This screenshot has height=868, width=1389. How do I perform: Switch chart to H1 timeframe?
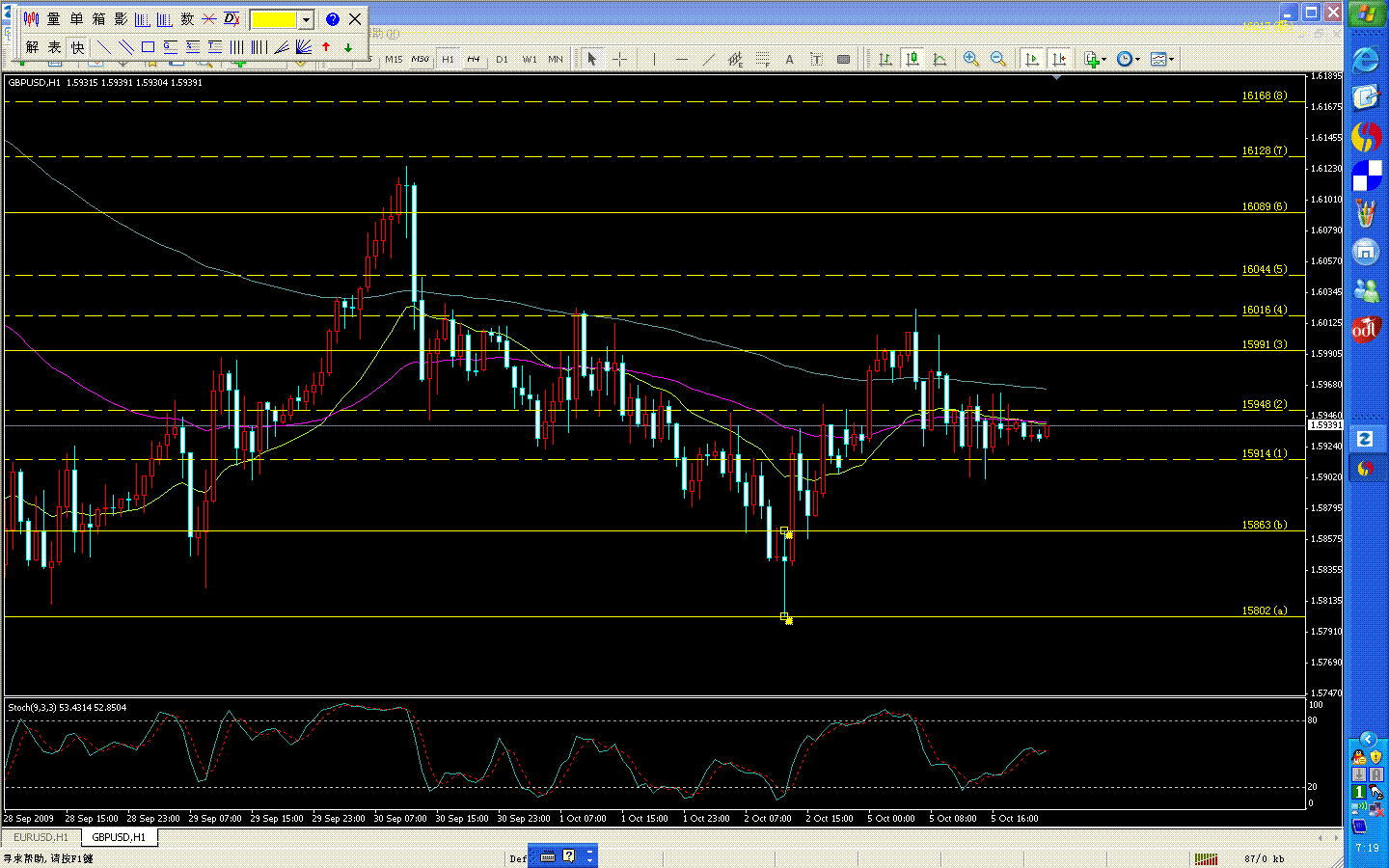[448, 59]
